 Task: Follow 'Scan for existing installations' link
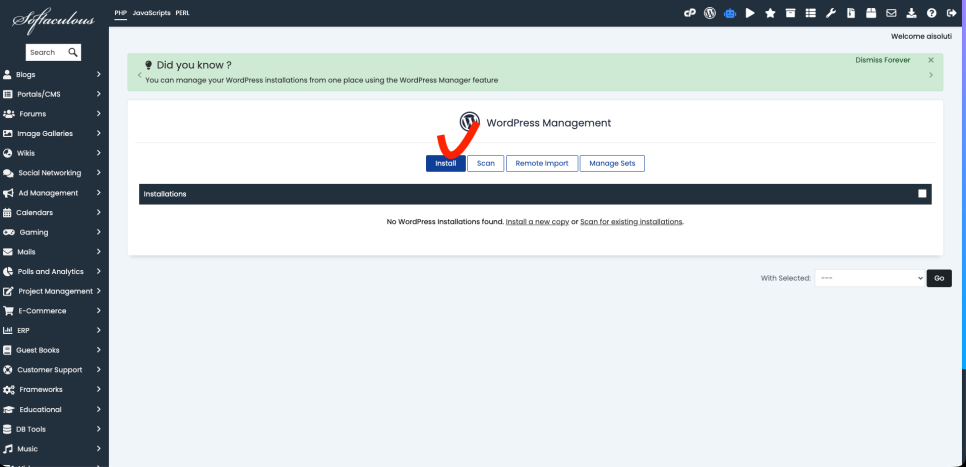tap(631, 222)
